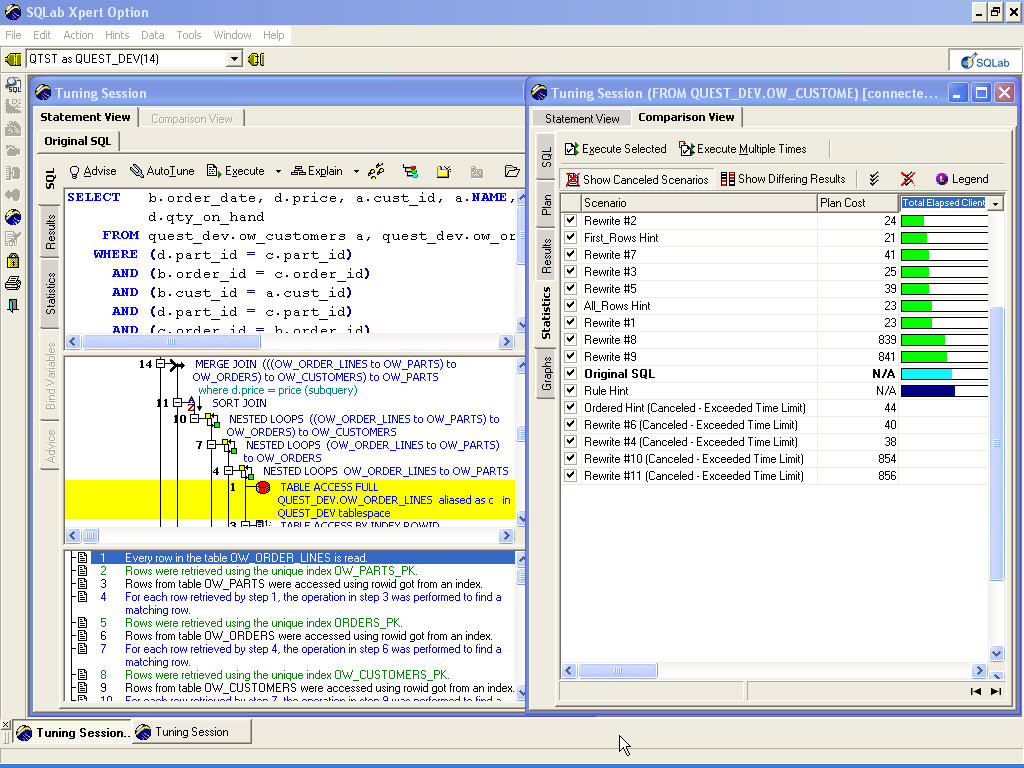Click the select-all checkmarks icon
This screenshot has width=1024, height=768.
[874, 179]
